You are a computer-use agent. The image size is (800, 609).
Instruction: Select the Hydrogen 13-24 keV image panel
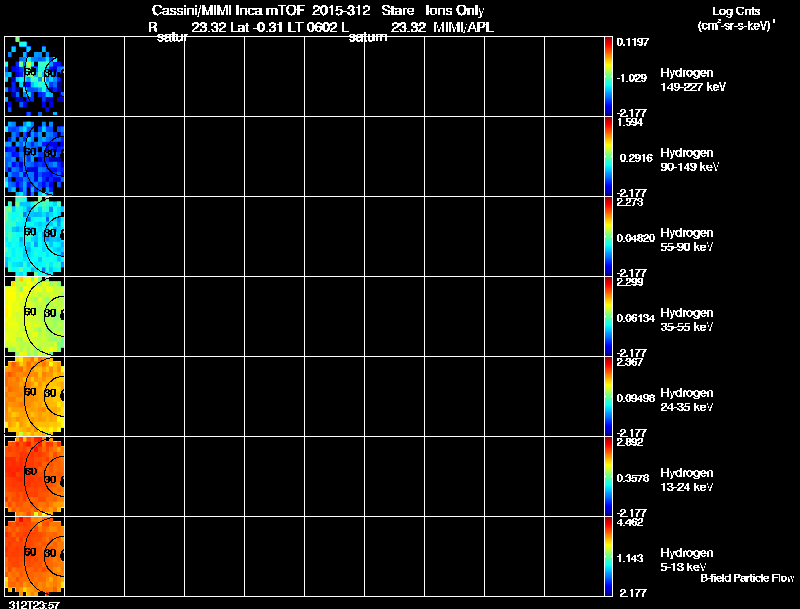click(35, 477)
